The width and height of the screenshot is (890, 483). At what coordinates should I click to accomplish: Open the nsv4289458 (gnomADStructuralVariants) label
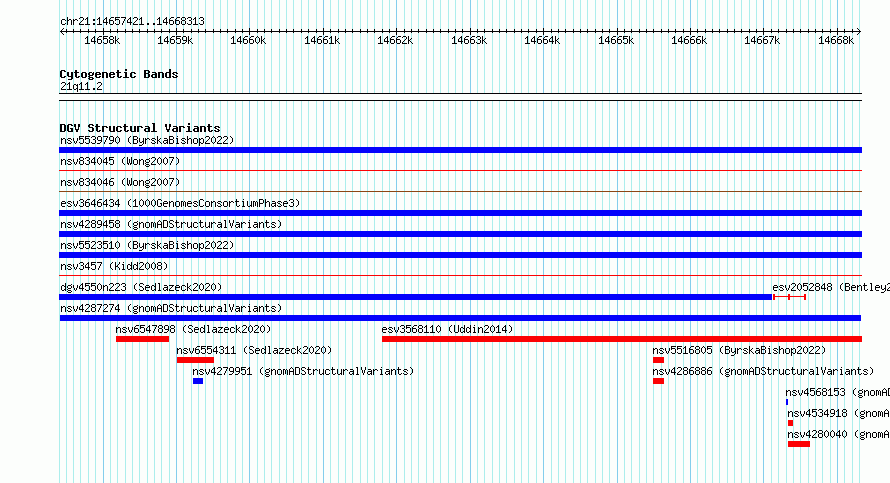point(171,224)
